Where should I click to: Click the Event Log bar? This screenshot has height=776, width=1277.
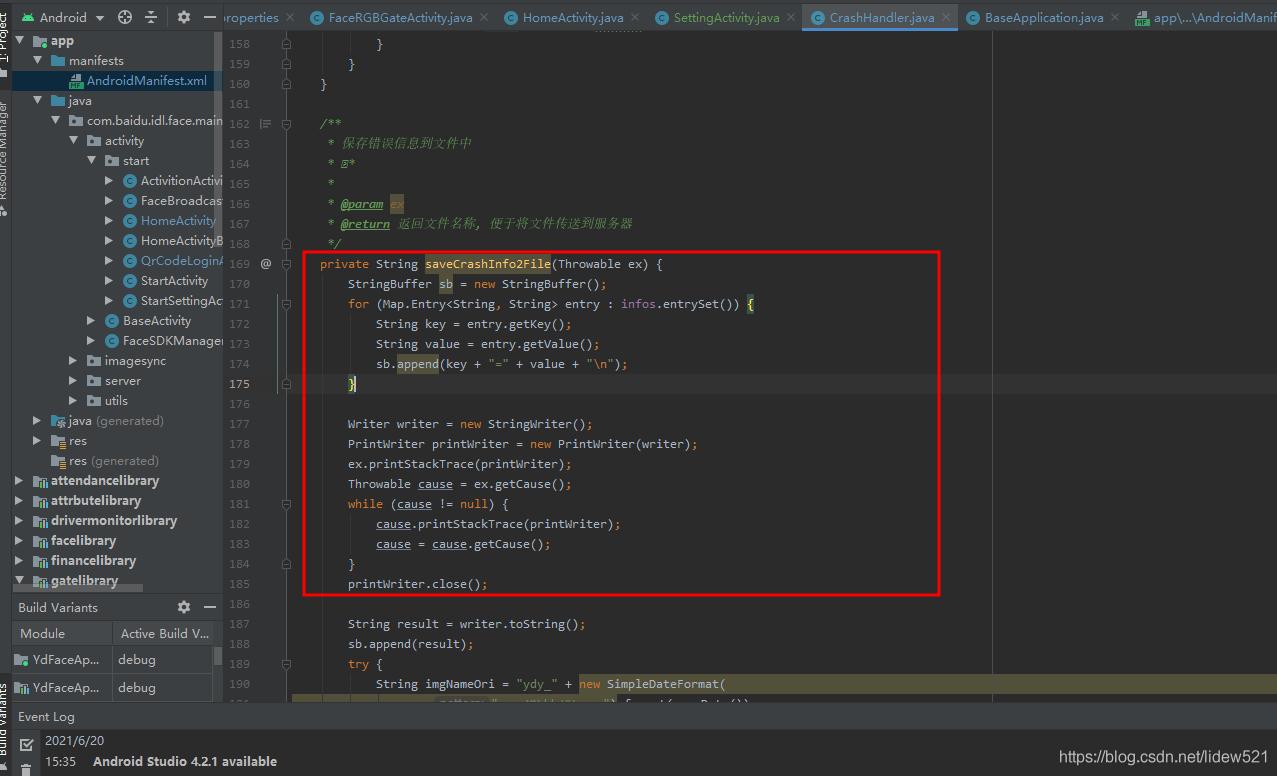click(x=46, y=716)
